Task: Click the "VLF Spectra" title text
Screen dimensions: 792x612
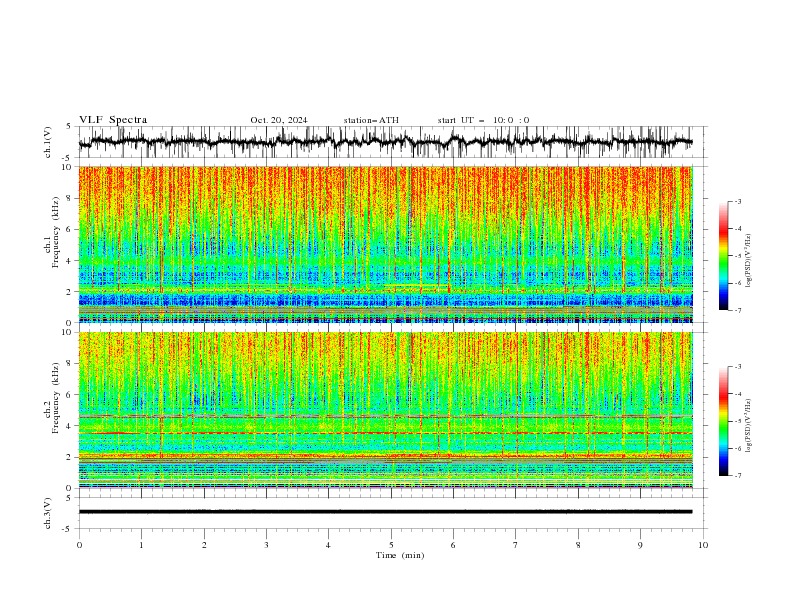Action: [113, 120]
